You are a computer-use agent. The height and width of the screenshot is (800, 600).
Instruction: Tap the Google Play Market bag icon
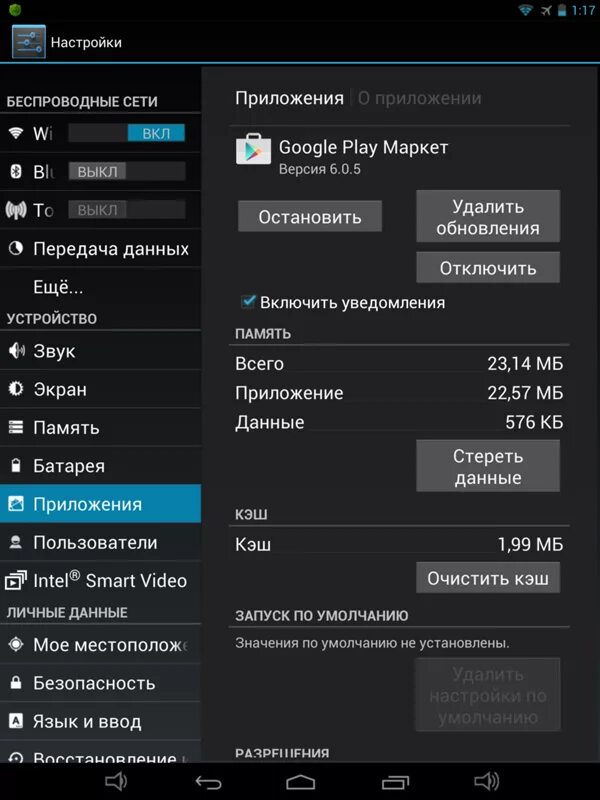(x=253, y=149)
